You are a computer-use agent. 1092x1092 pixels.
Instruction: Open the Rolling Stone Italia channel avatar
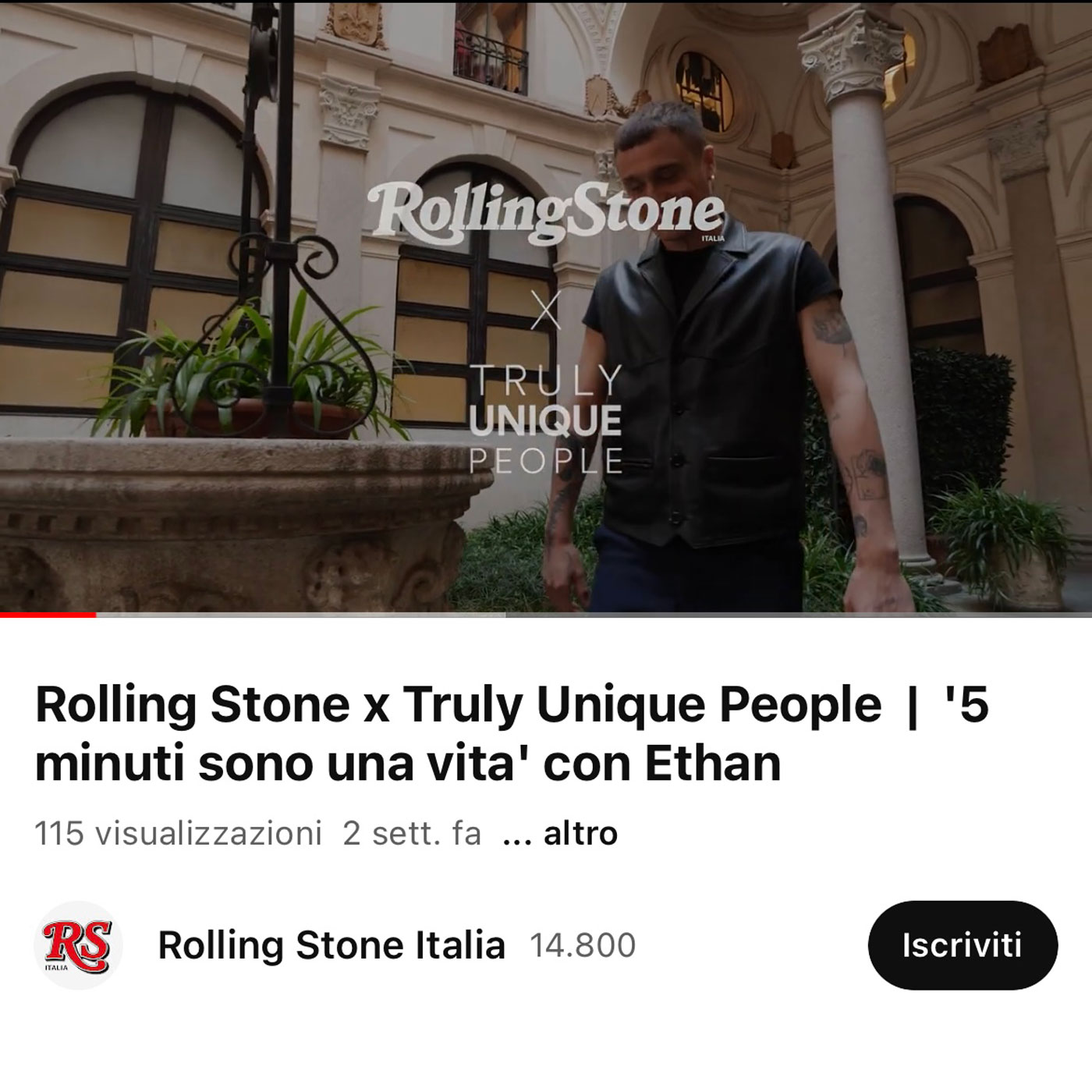coord(78,945)
